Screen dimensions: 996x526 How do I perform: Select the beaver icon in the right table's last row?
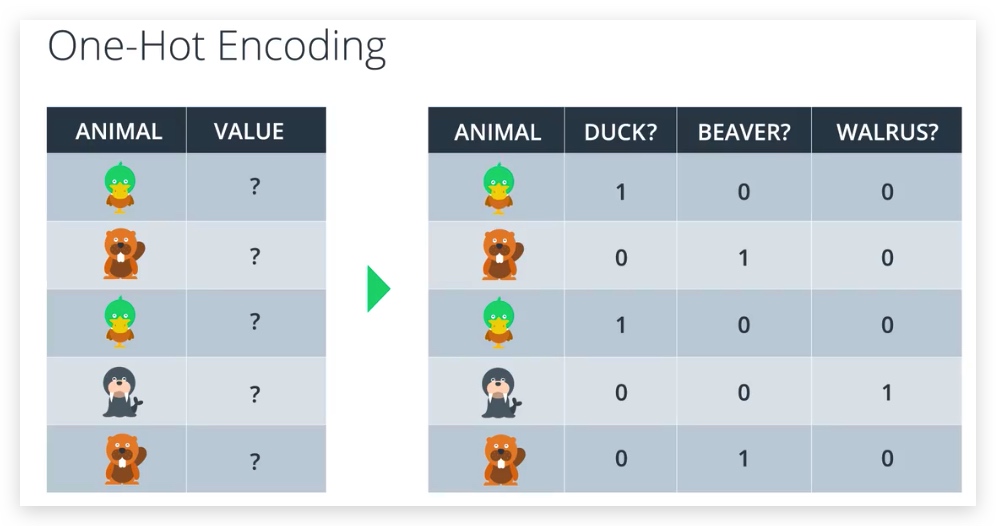click(x=497, y=459)
